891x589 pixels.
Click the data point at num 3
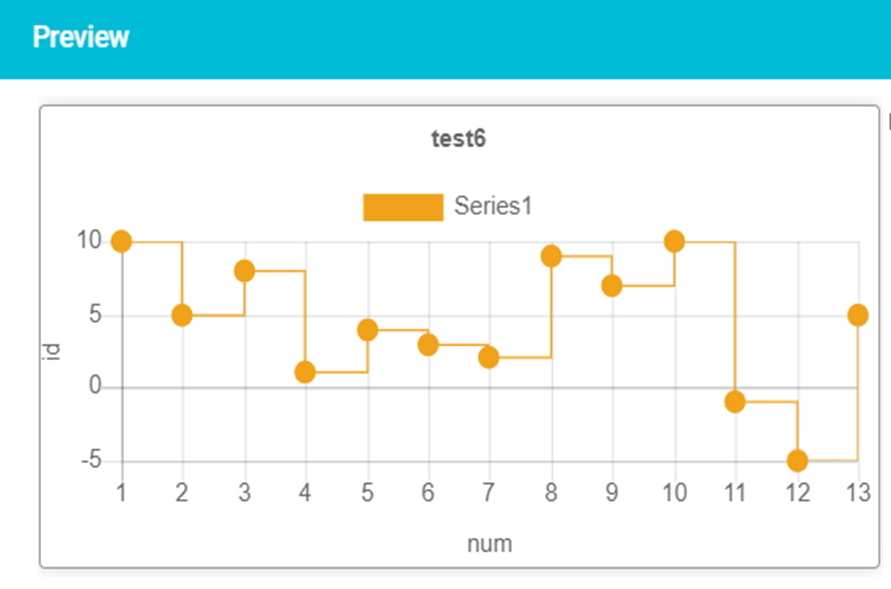pos(244,271)
